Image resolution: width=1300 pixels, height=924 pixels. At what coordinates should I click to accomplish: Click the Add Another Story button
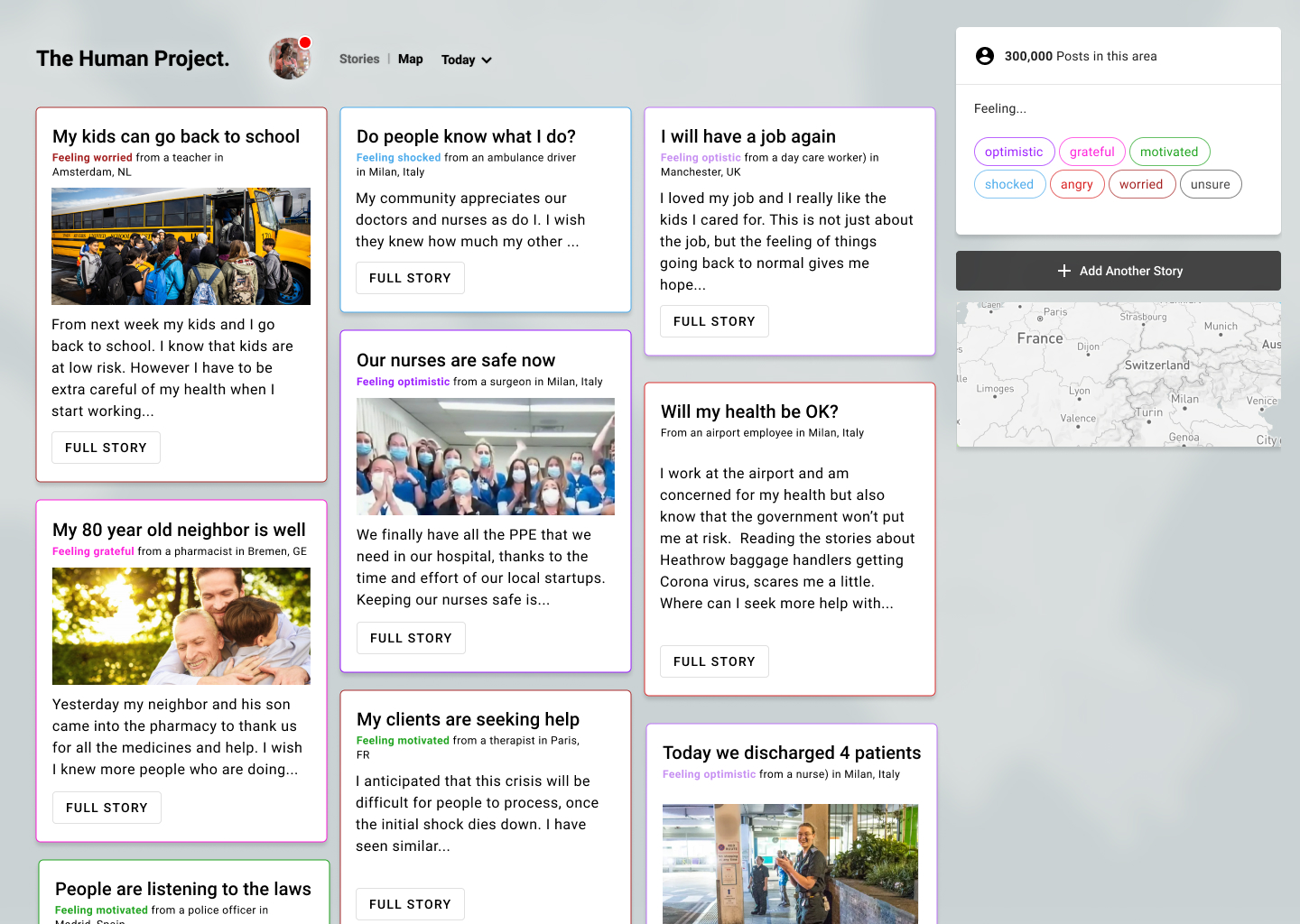[1119, 271]
